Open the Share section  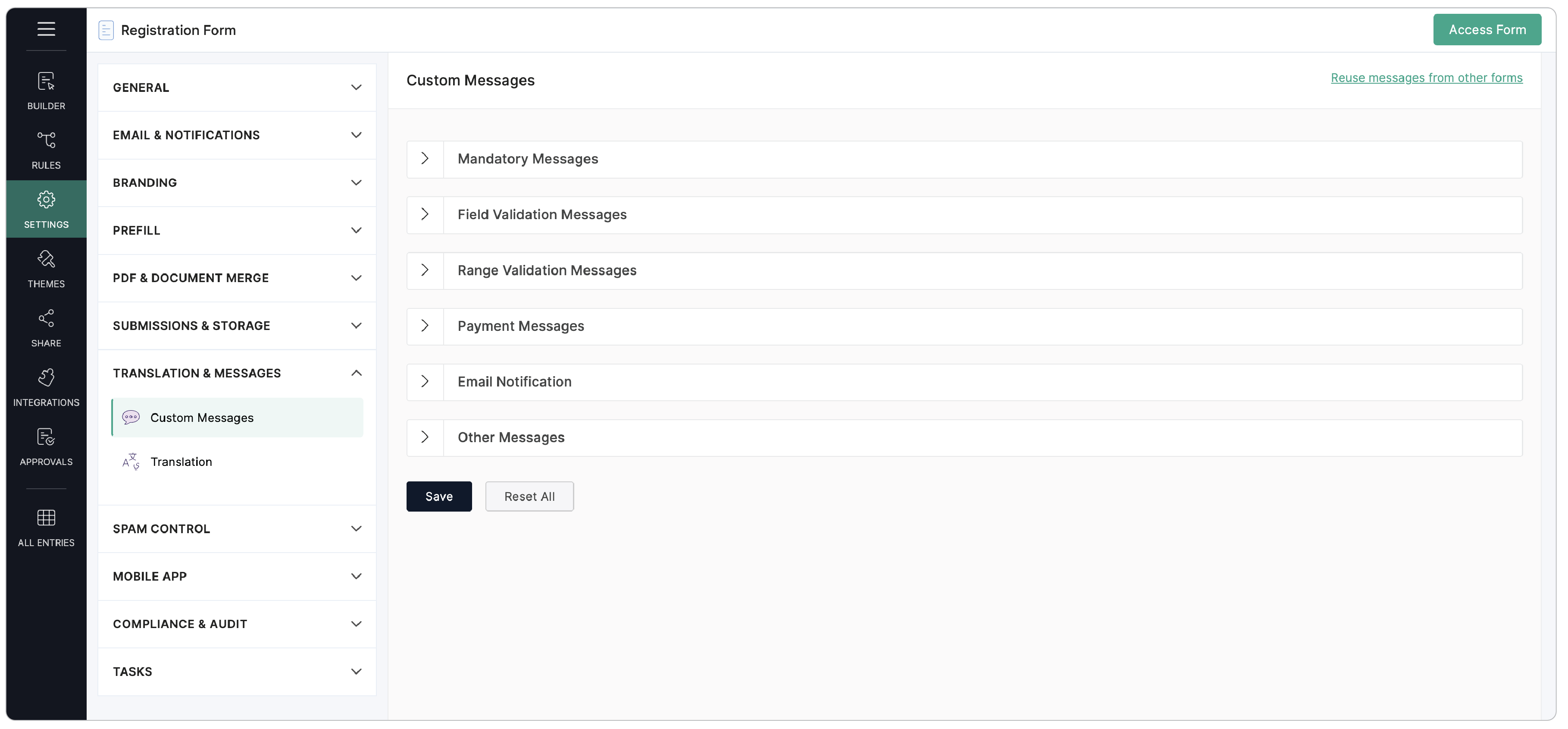click(46, 328)
